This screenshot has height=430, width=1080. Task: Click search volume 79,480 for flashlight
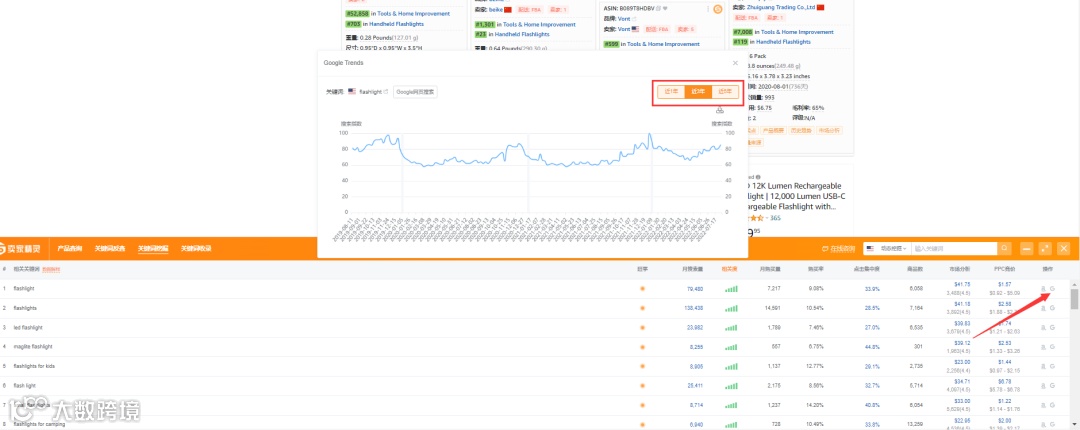click(x=695, y=289)
